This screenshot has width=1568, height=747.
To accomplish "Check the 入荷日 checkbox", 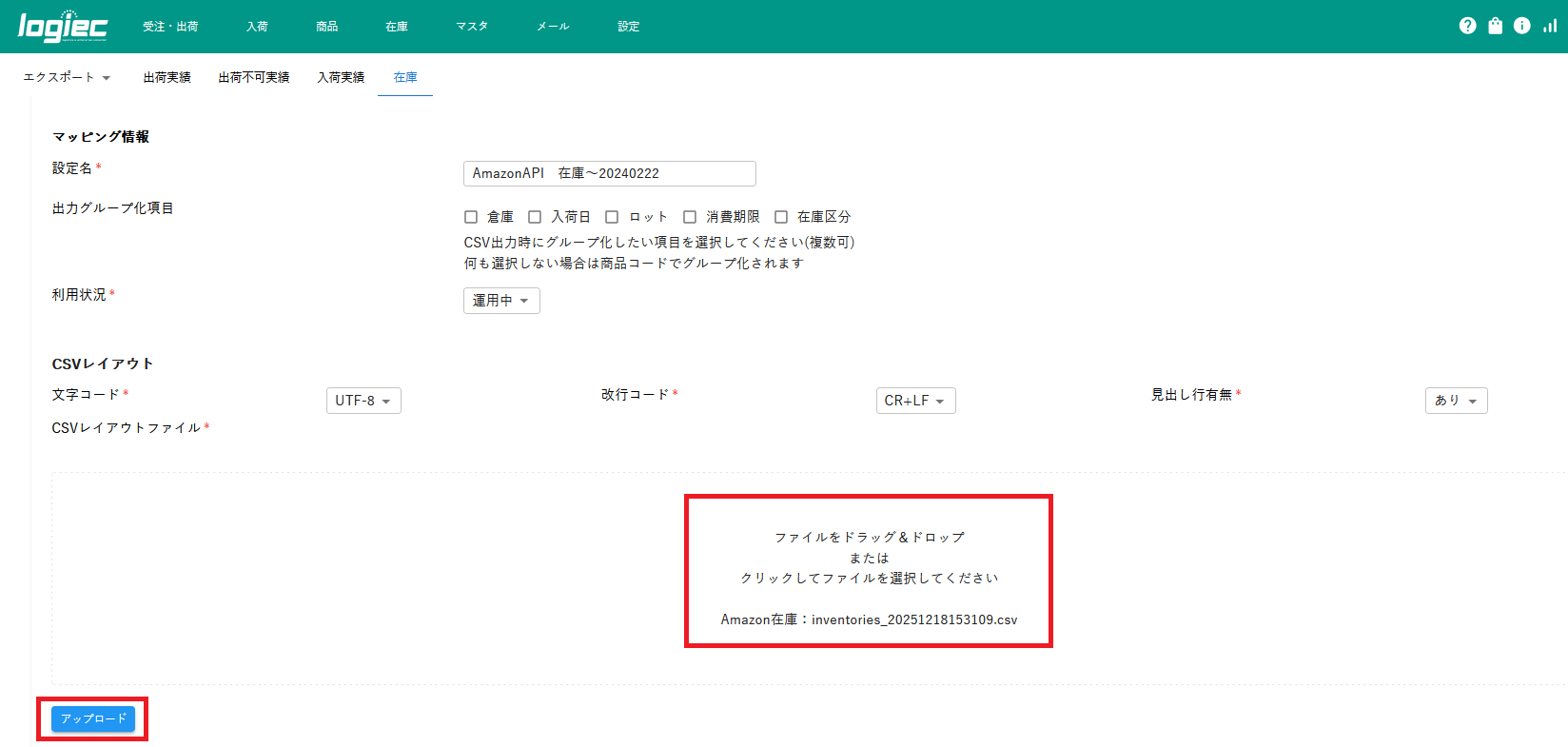I will (535, 217).
